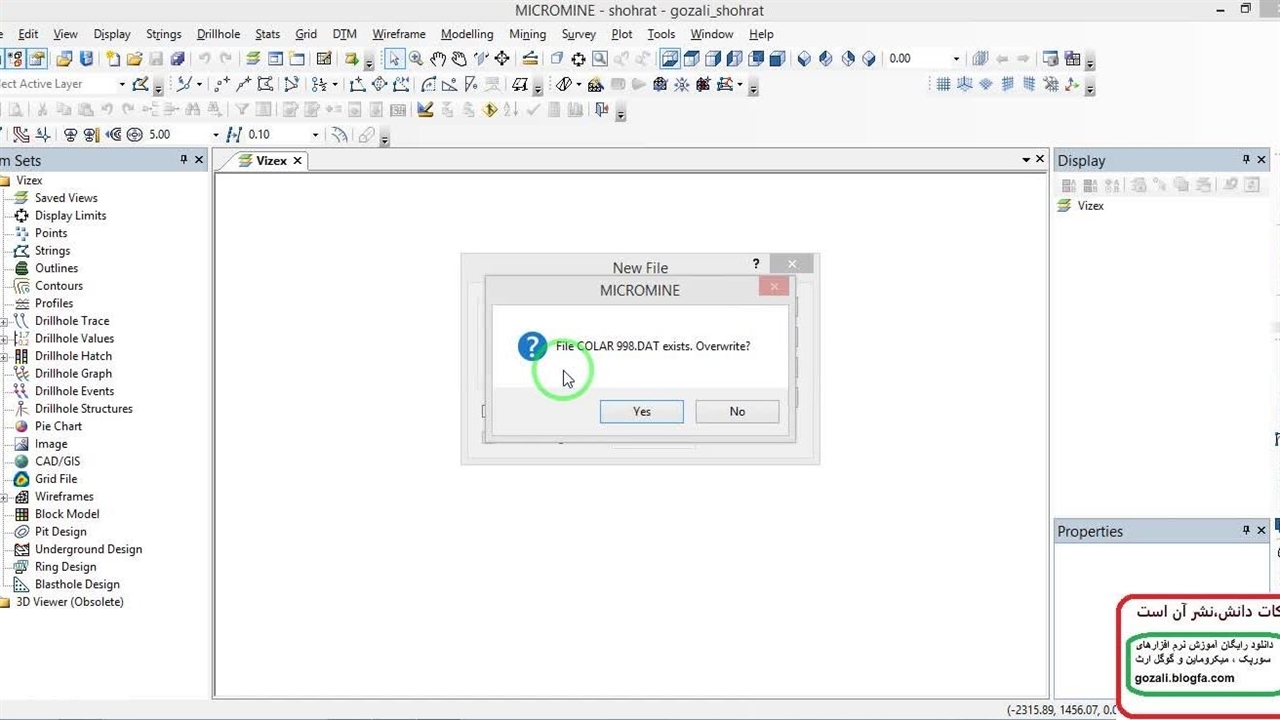The height and width of the screenshot is (720, 1280).
Task: Select Underground Design in form sets tree
Action: (88, 549)
